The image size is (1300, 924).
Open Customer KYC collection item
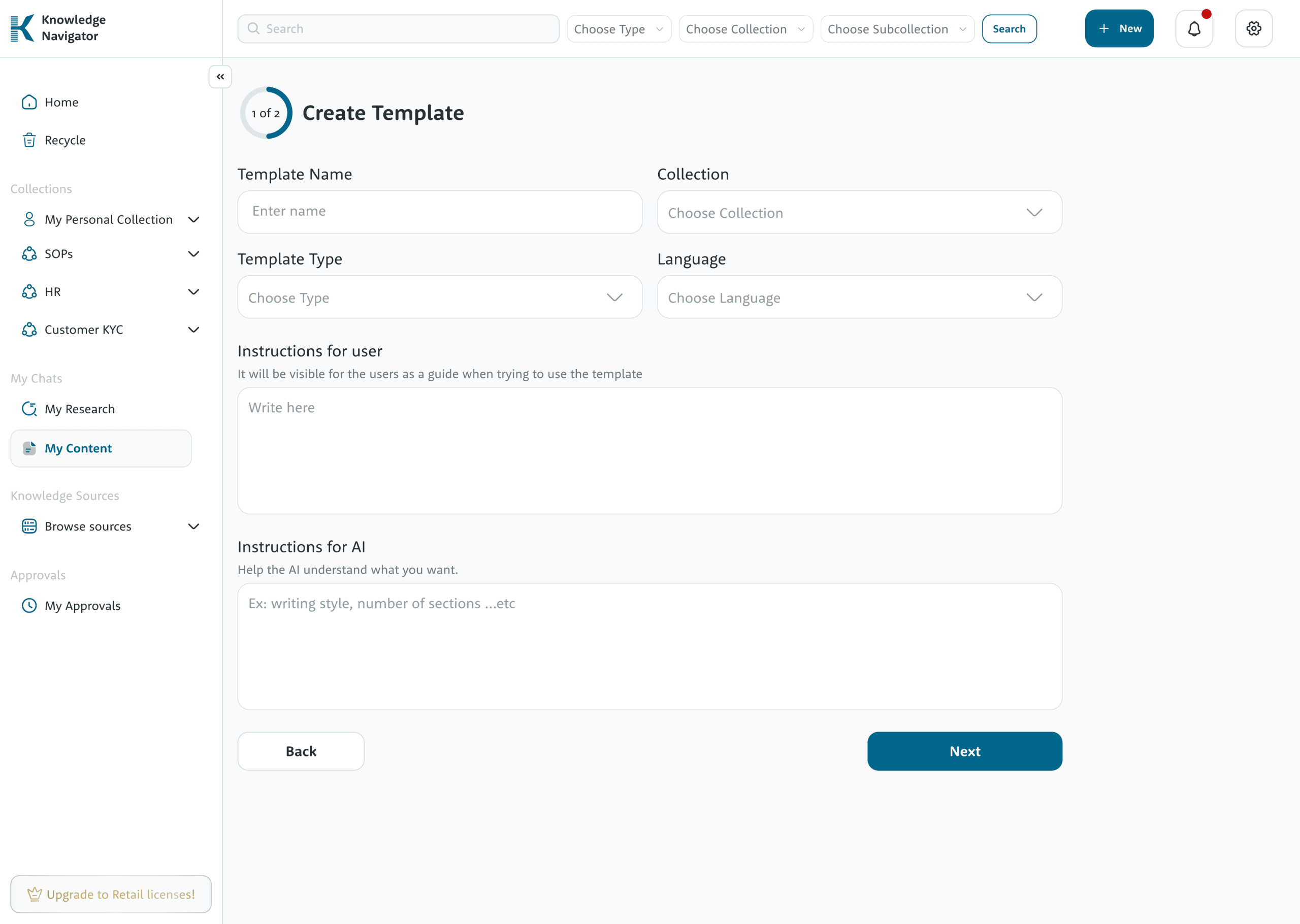coord(84,330)
